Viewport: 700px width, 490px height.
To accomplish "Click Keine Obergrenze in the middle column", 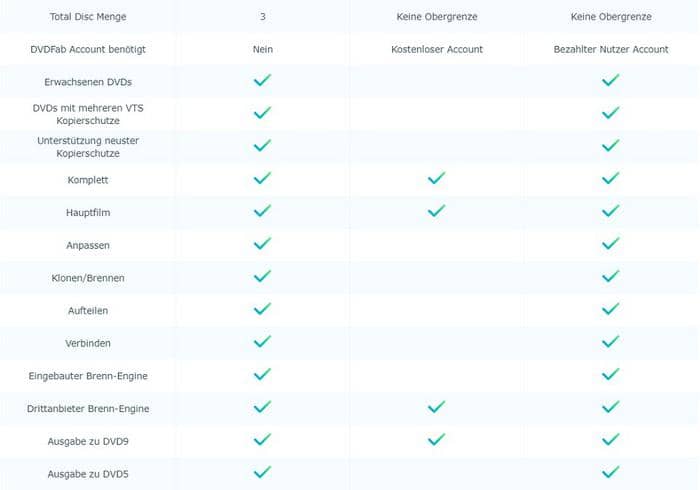I will pyautogui.click(x=437, y=17).
